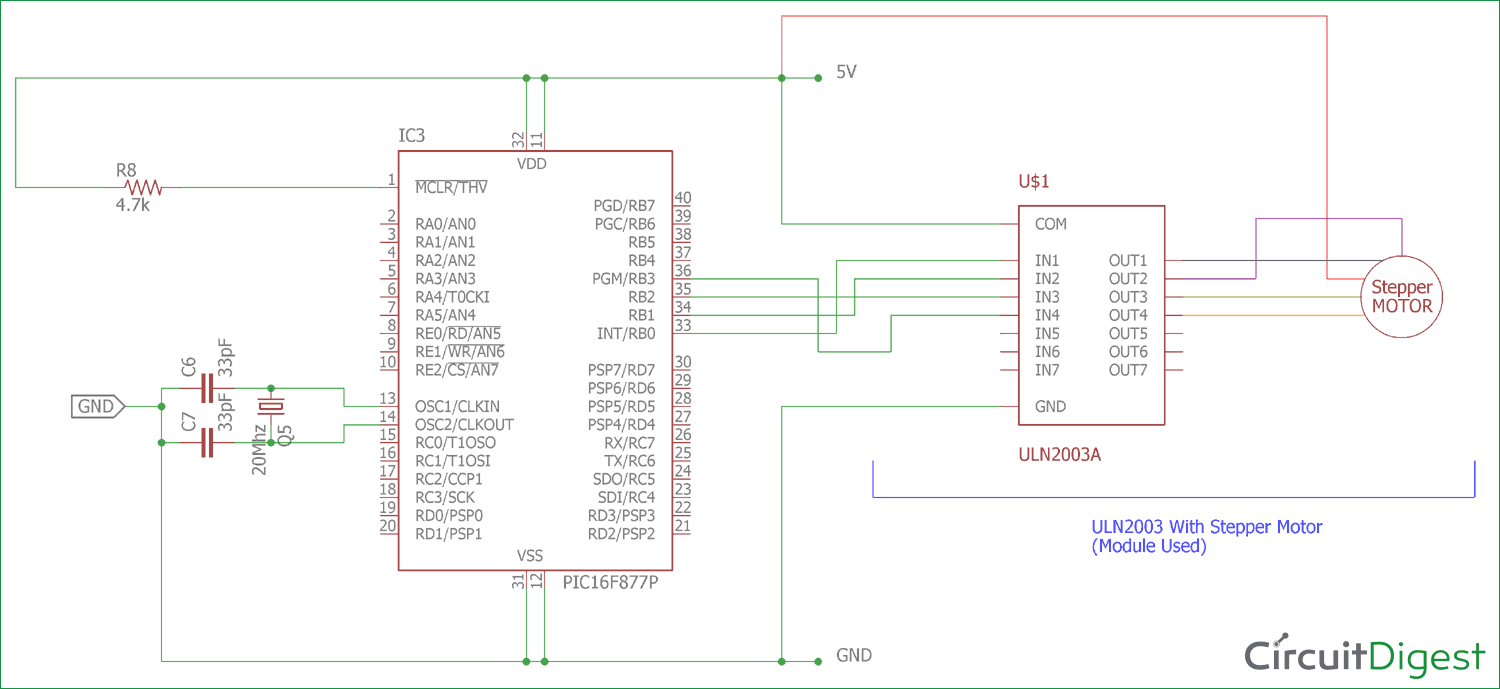Click the RA4/T0CKI pin label
The image size is (1500, 689).
tap(452, 297)
